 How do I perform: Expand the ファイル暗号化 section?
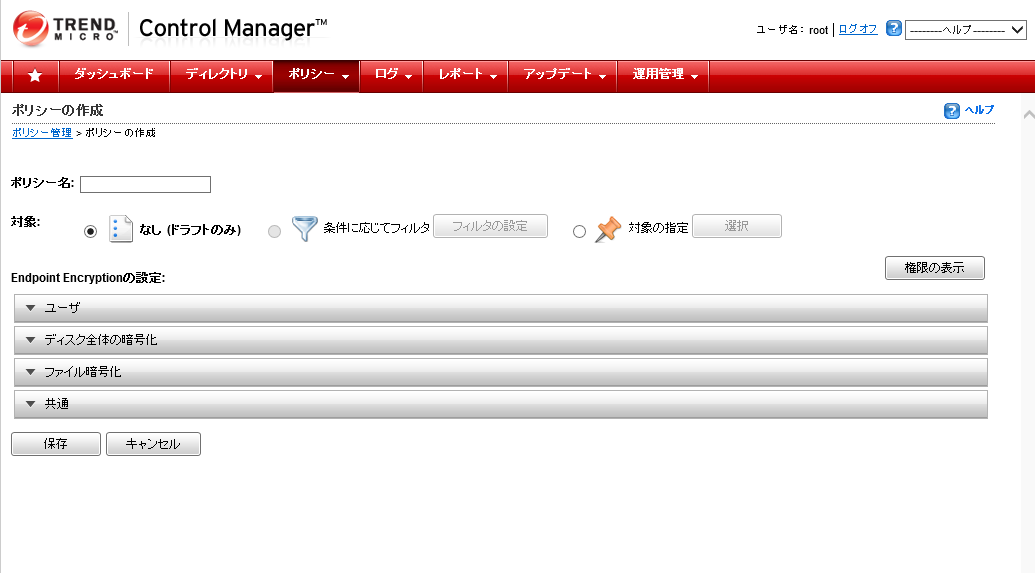click(x=501, y=372)
